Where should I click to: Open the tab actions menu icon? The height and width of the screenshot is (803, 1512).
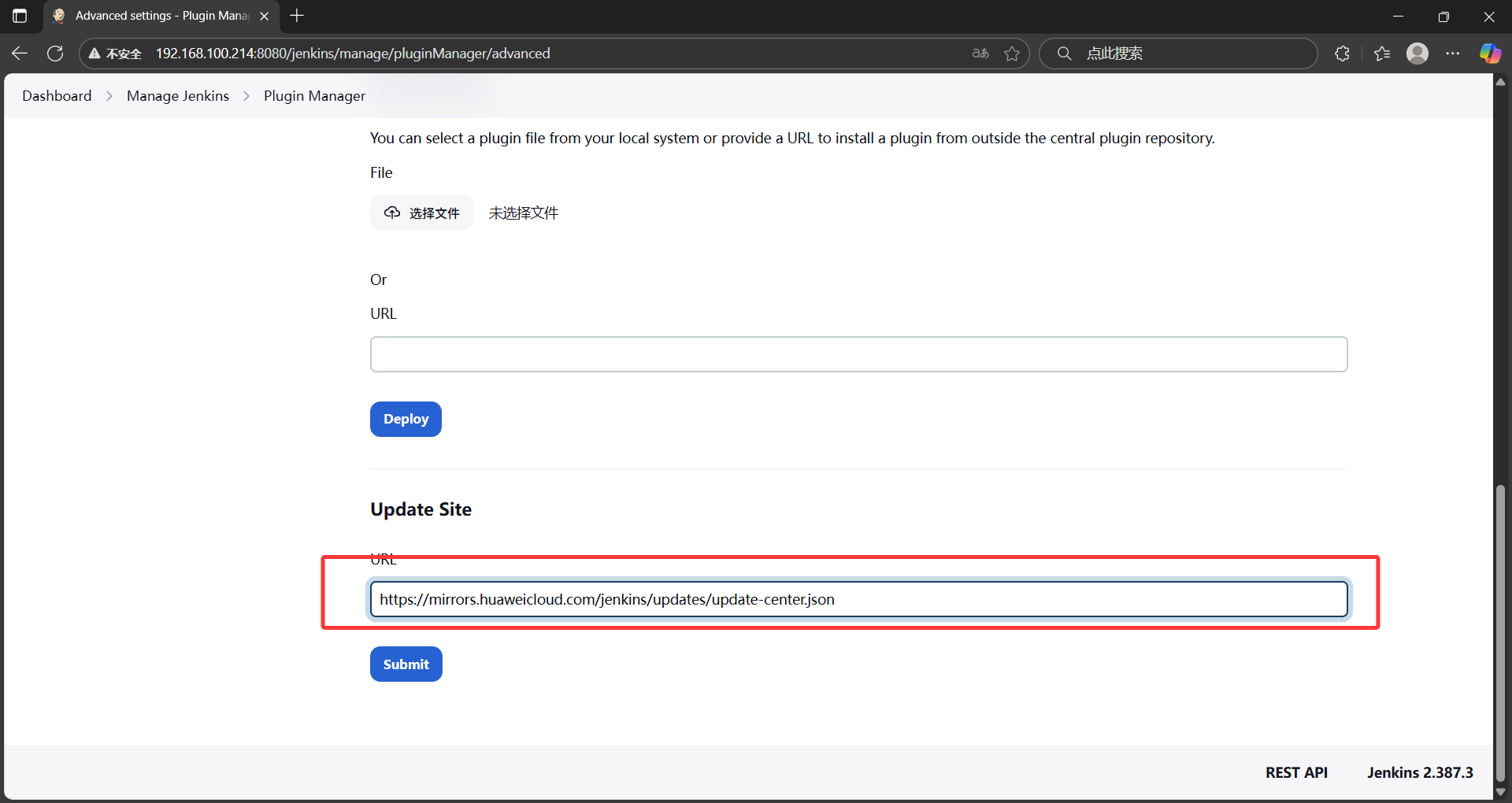point(20,16)
